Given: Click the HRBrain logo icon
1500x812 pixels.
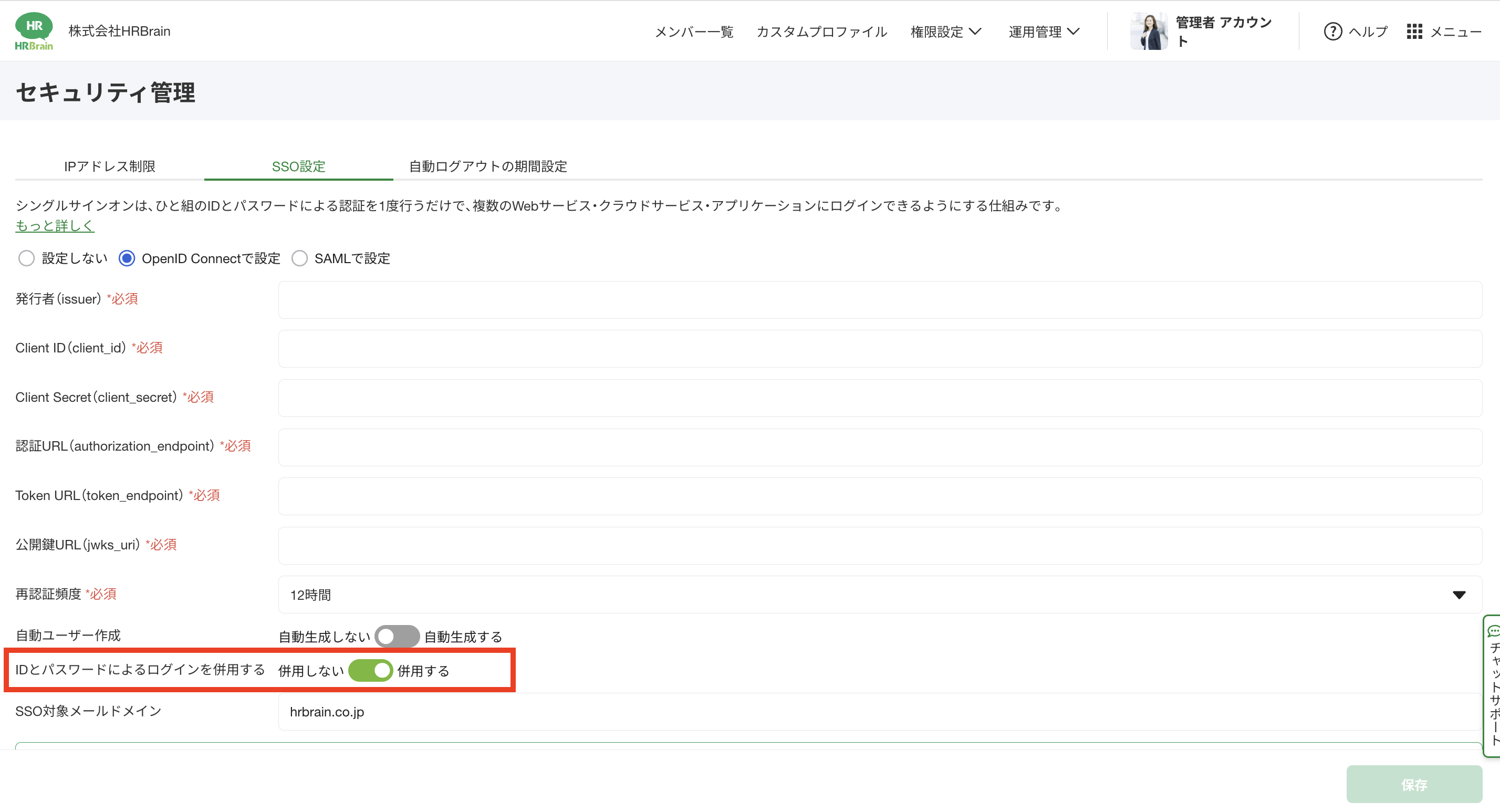Looking at the screenshot, I should point(34,31).
